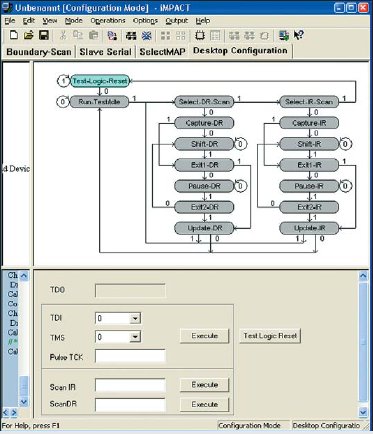Click the application icon in the title bar
The height and width of the screenshot is (434, 373).
pos(7,7)
